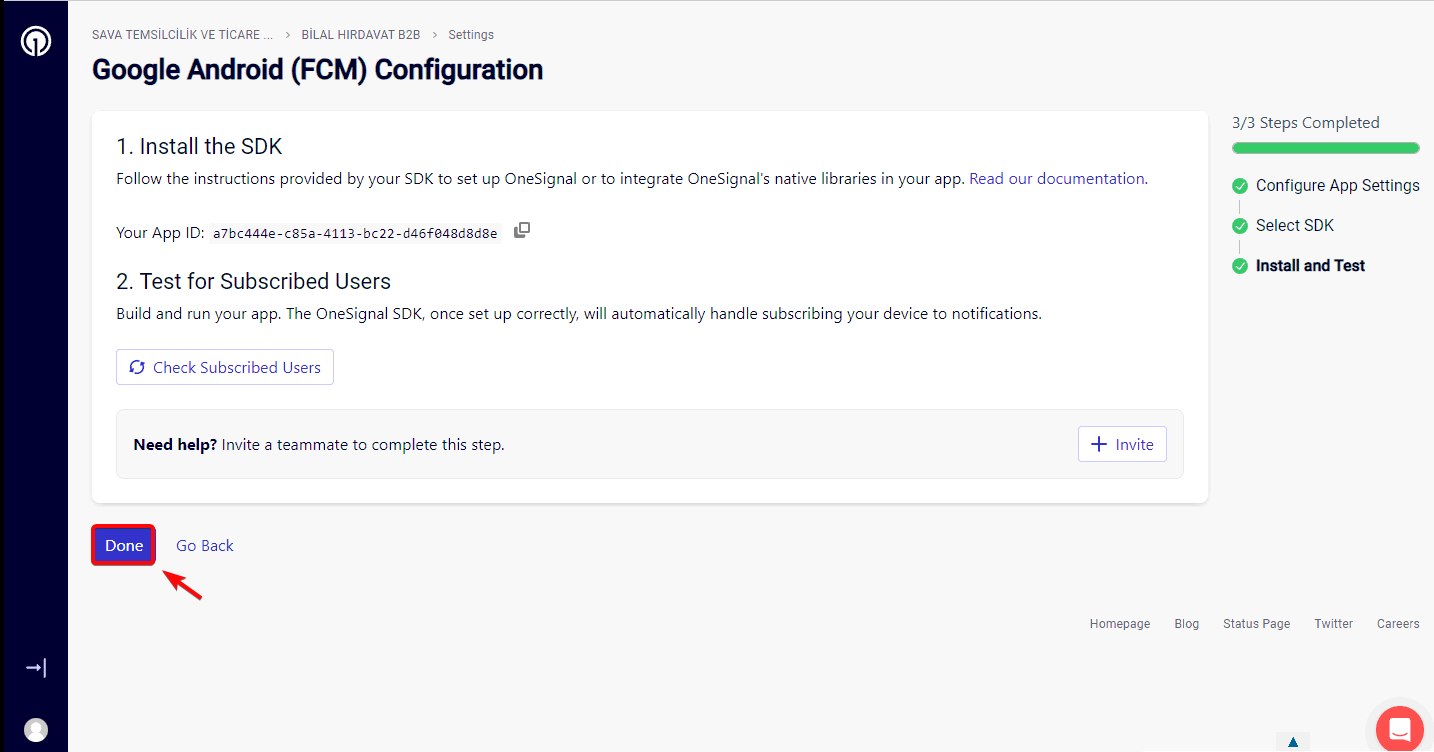Click the green steps completed progress bar
Viewport: 1434px width, 752px height.
click(1326, 148)
